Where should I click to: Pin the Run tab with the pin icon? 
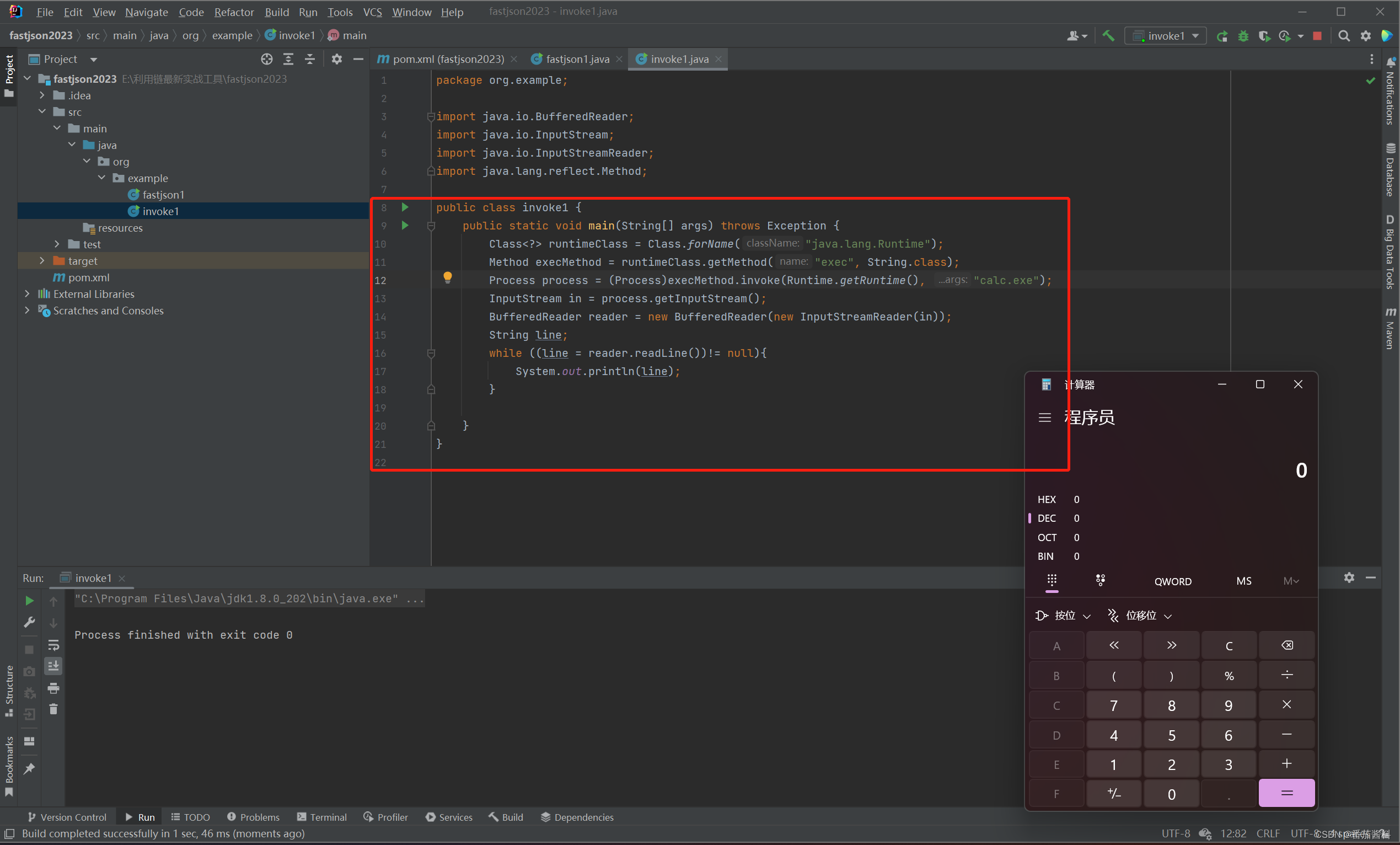[29, 769]
